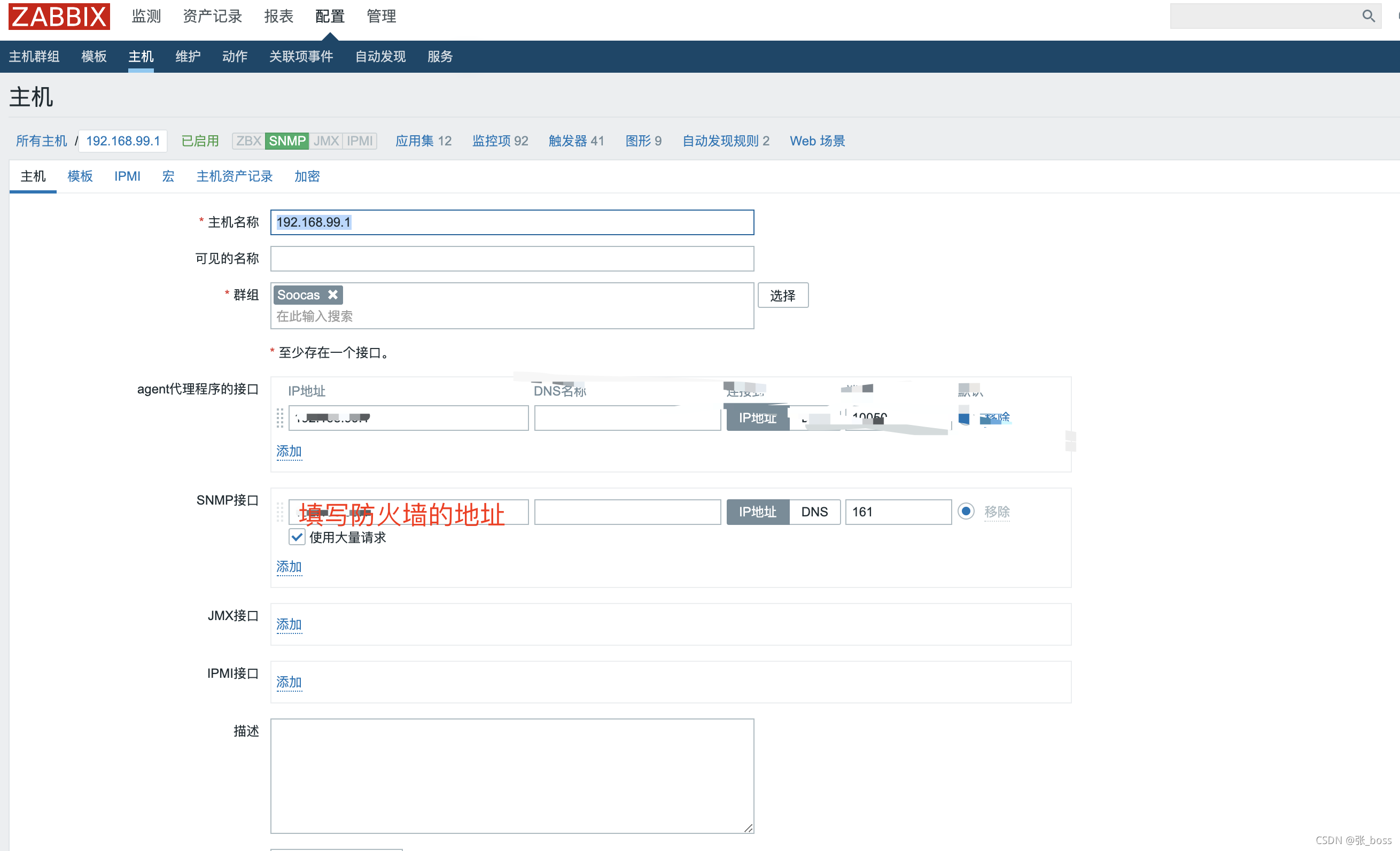Viewport: 1400px width, 851px height.
Task: Open 自动发现规则 2 link
Action: (x=726, y=141)
